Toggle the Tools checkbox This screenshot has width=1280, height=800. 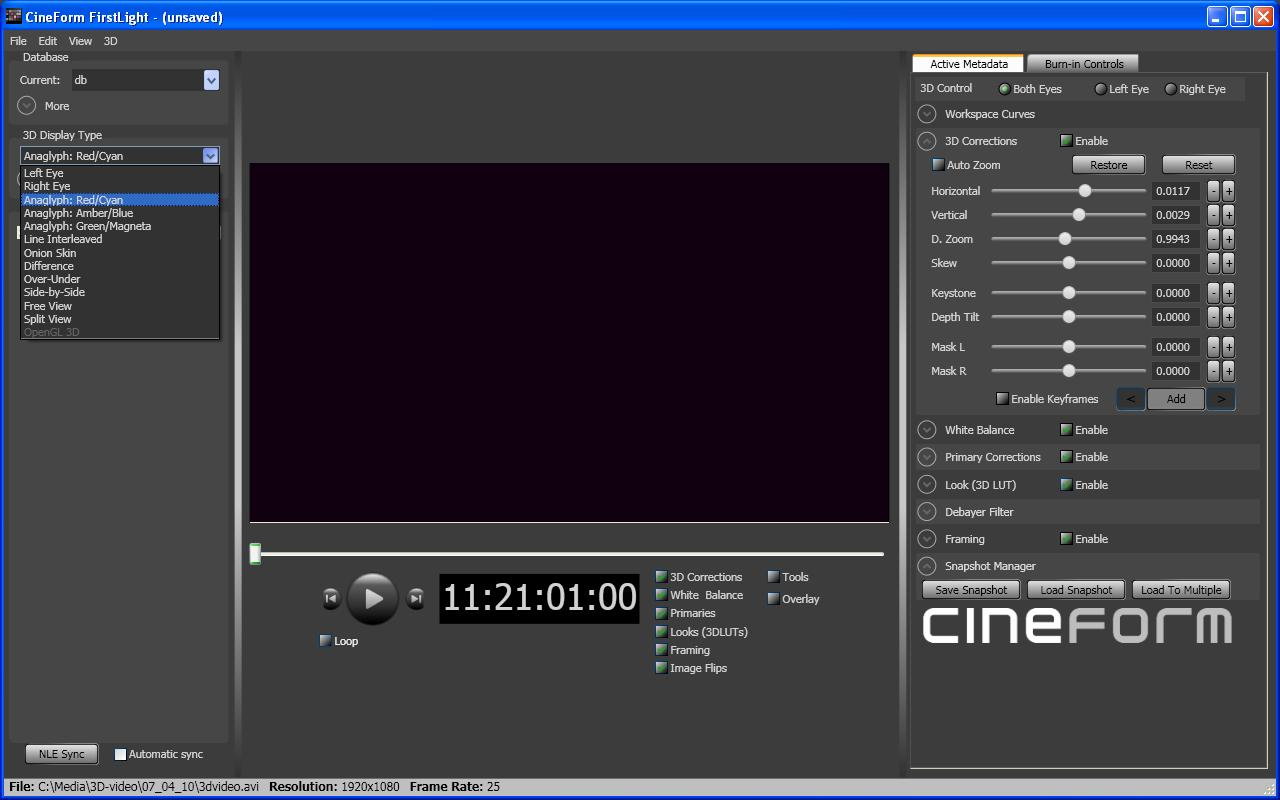pyautogui.click(x=773, y=577)
